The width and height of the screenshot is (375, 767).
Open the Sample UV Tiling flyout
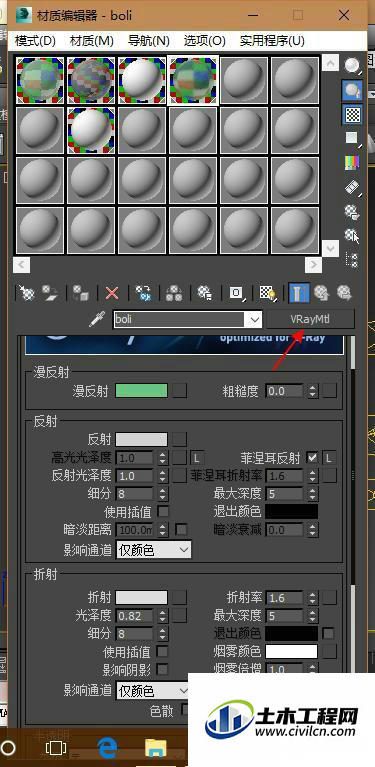point(352,138)
